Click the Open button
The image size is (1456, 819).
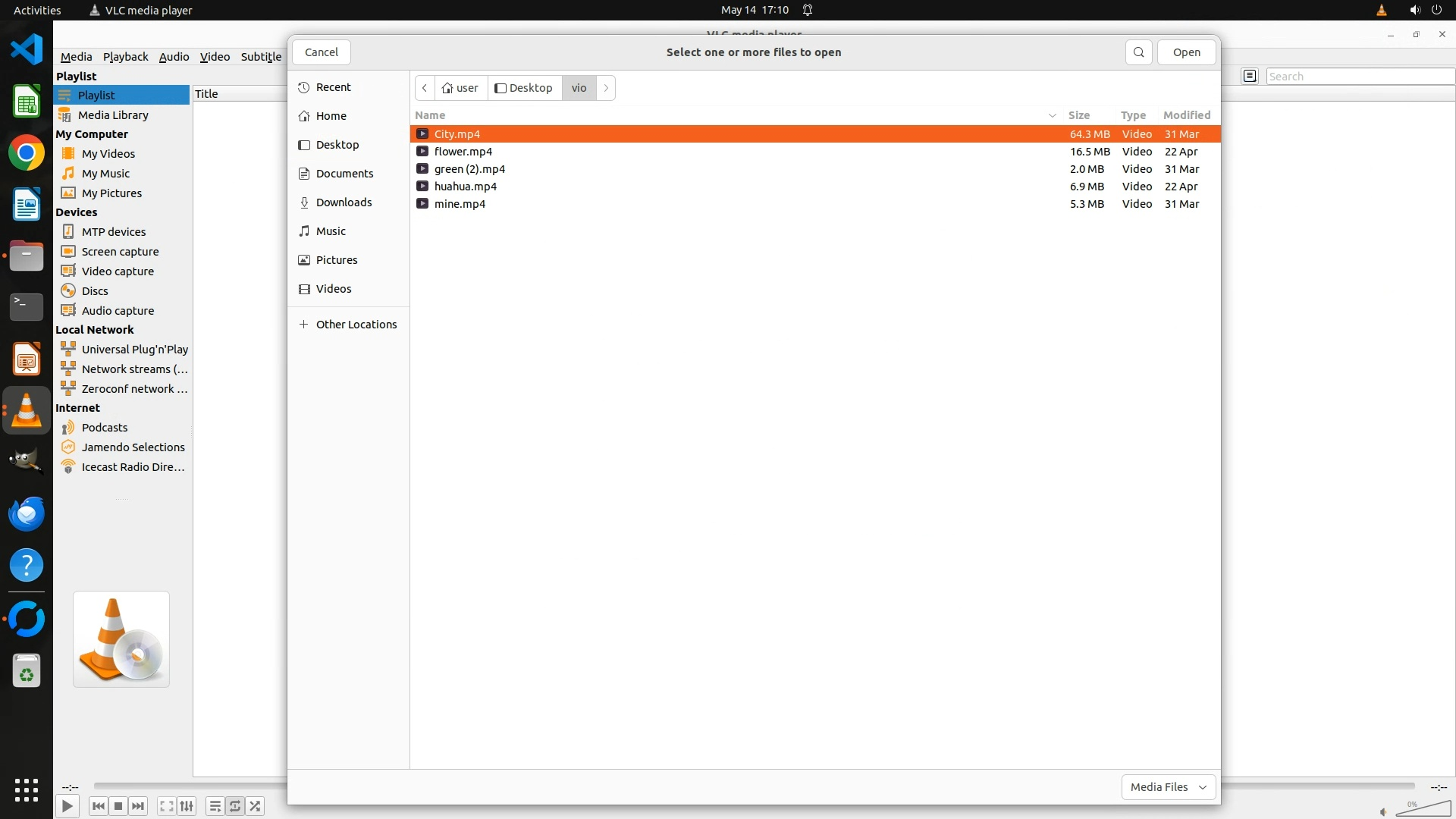click(x=1186, y=52)
